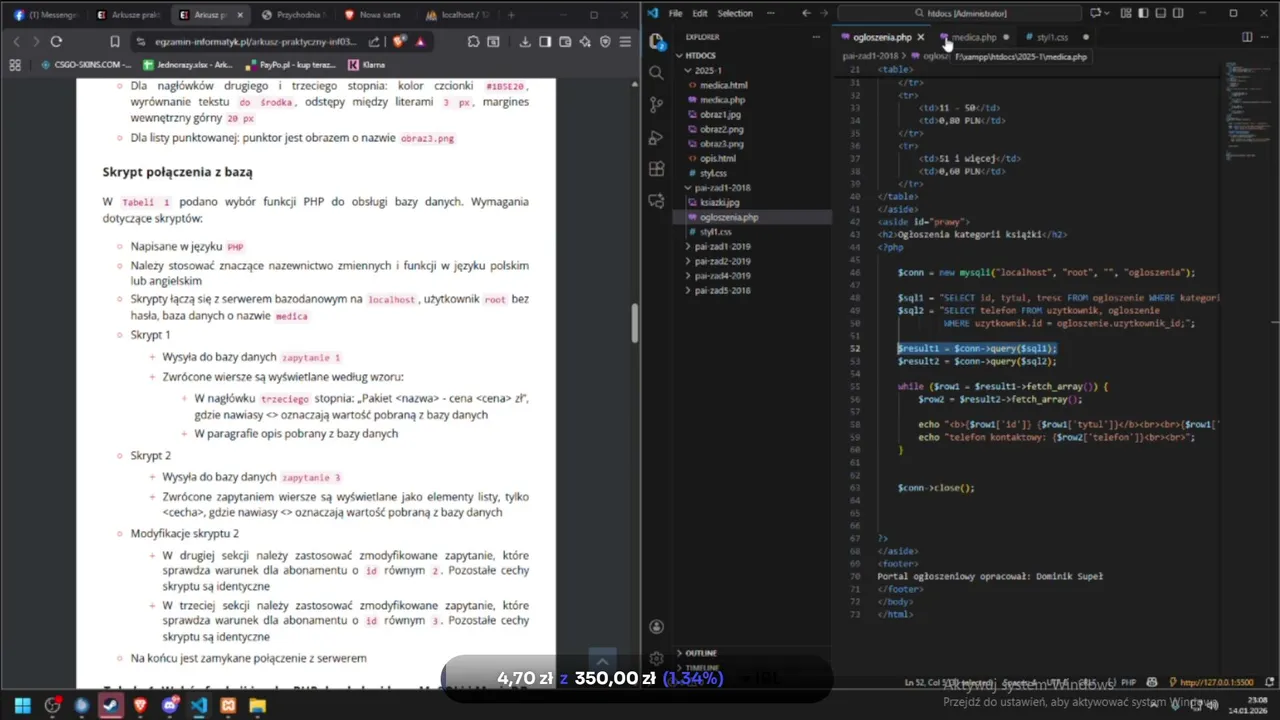Screen dimensions: 1280x720
Task: Open the Accounts icon in VS Code activity bar
Action: (x=656, y=627)
